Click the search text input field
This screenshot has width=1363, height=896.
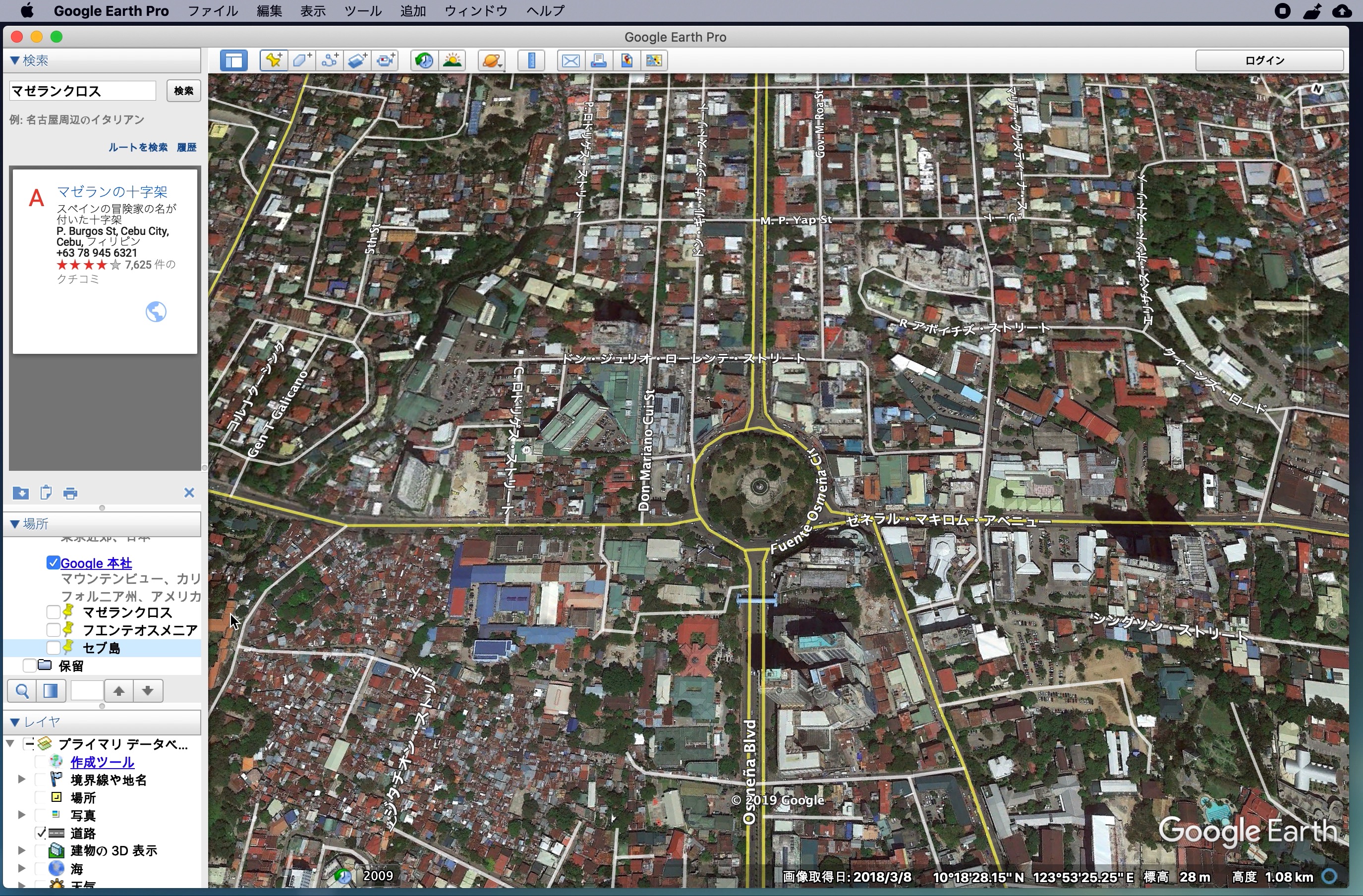click(82, 91)
